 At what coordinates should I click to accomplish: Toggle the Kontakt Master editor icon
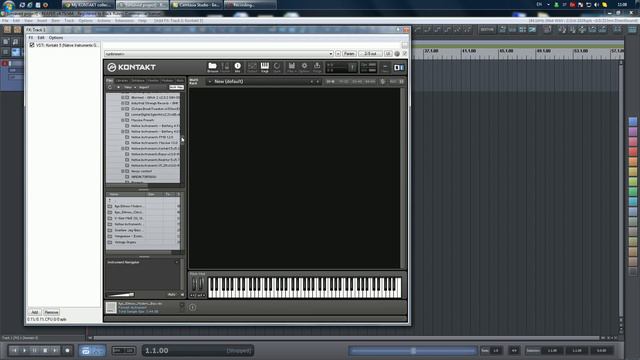(225, 67)
